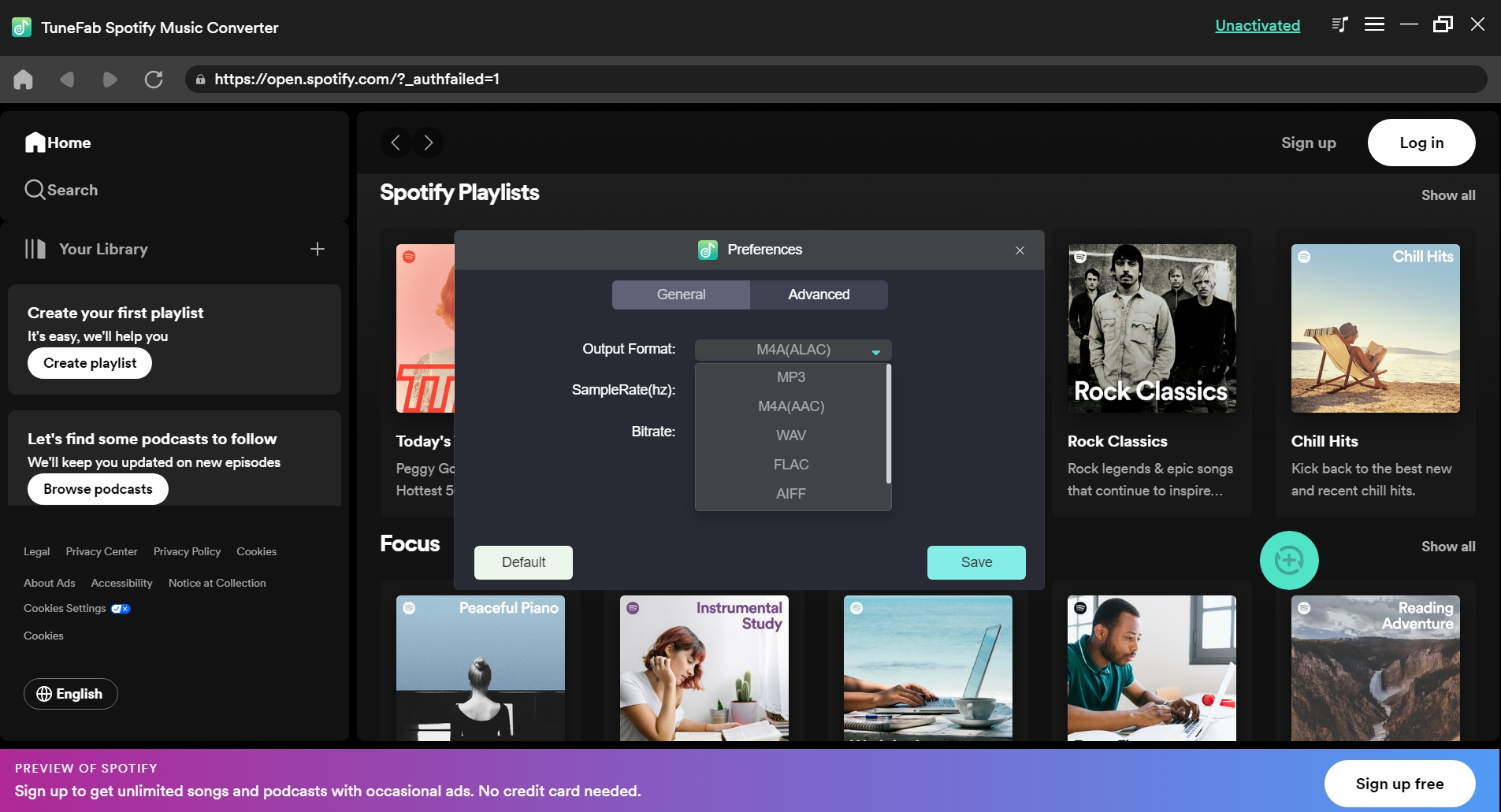The height and width of the screenshot is (812, 1501).
Task: Open the Output Format dropdown
Action: [793, 350]
